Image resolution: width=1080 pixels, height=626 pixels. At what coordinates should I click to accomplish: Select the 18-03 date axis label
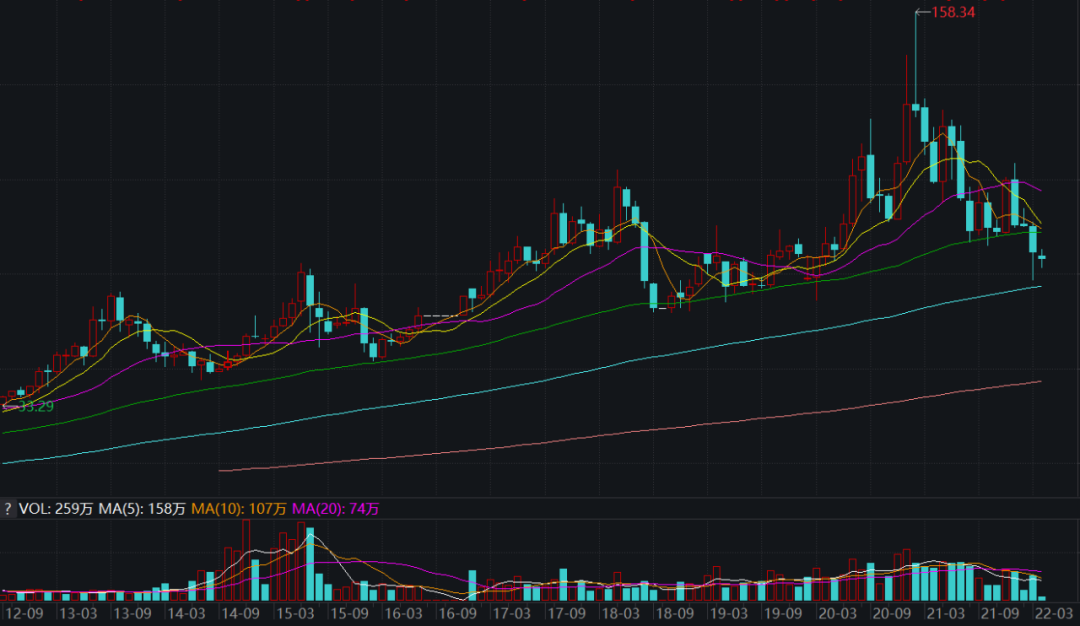pyautogui.click(x=621, y=613)
